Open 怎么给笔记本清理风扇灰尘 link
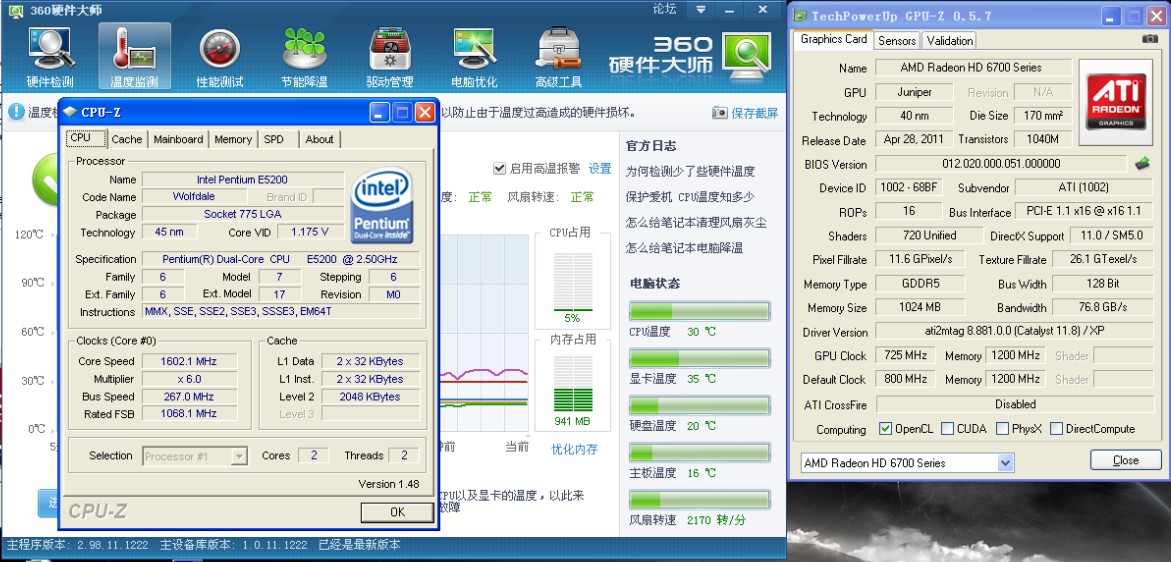 tap(696, 222)
